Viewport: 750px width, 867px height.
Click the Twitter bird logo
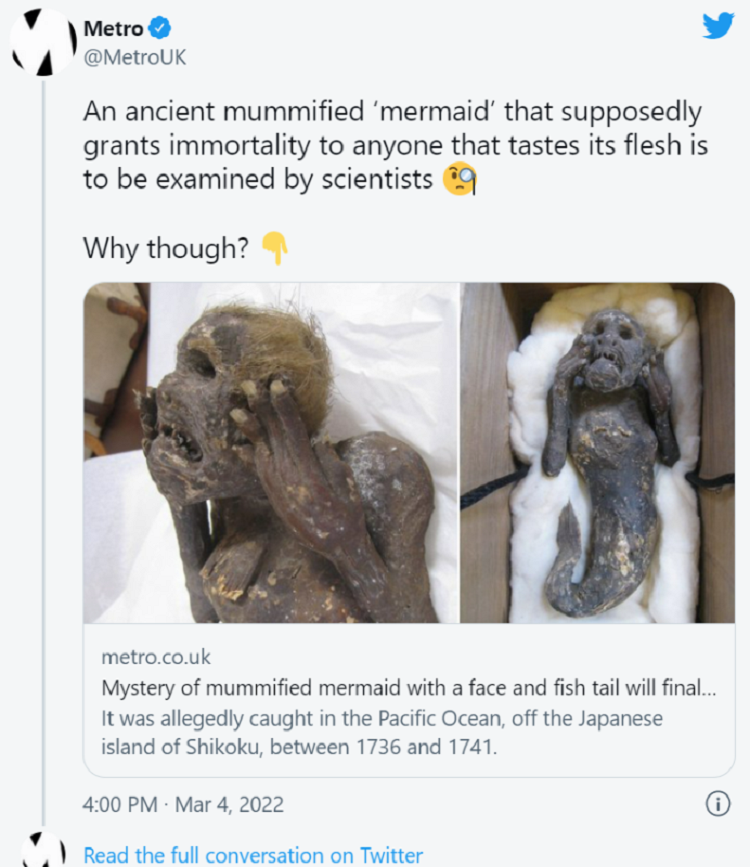717,27
